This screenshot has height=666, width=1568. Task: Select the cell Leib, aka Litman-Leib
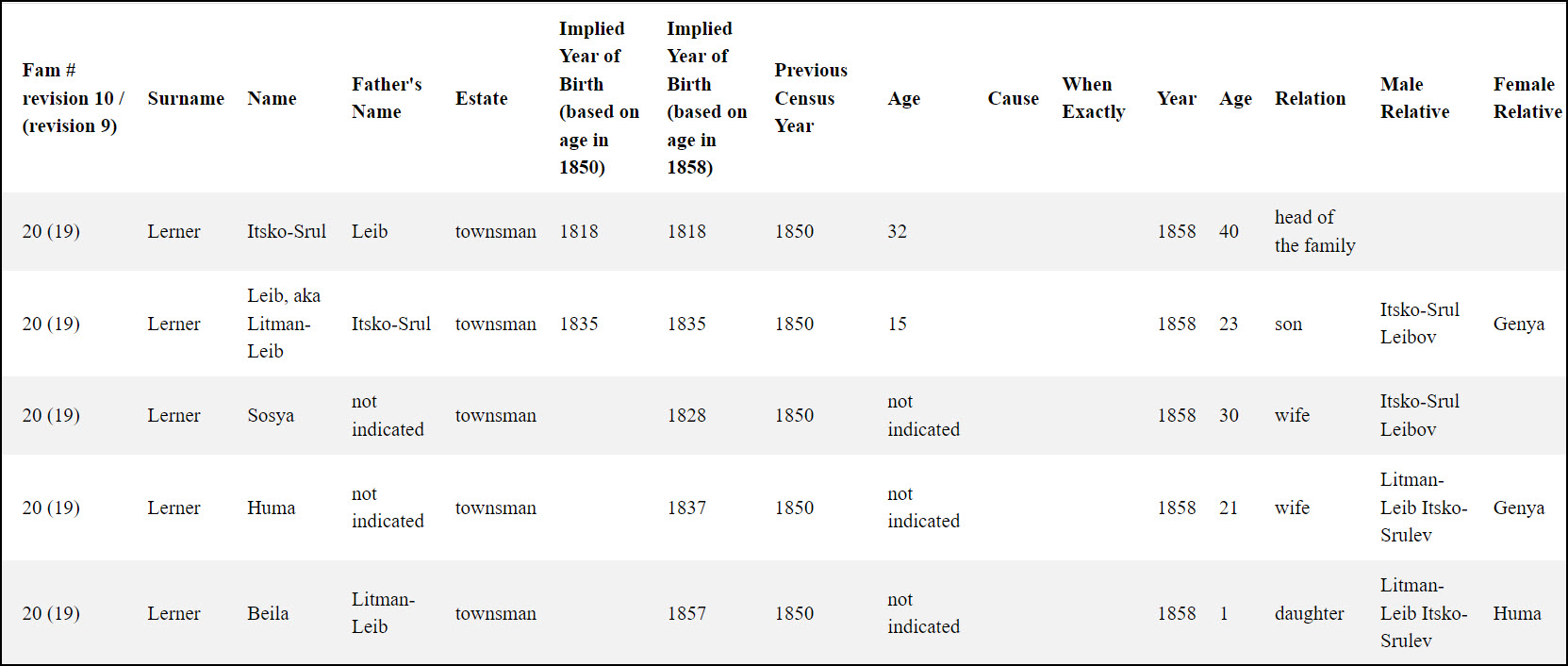tap(284, 324)
